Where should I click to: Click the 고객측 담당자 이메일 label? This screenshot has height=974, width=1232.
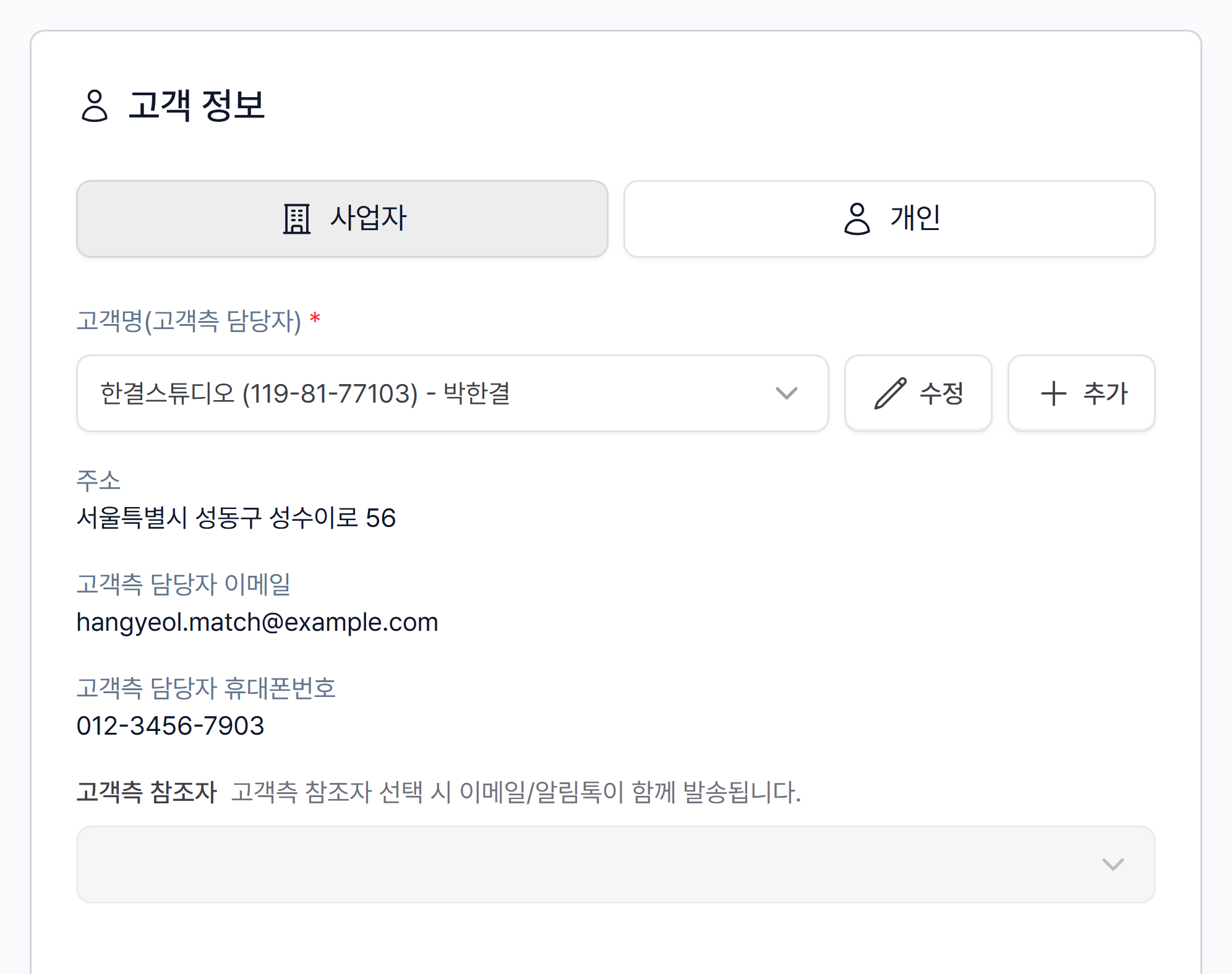(184, 584)
